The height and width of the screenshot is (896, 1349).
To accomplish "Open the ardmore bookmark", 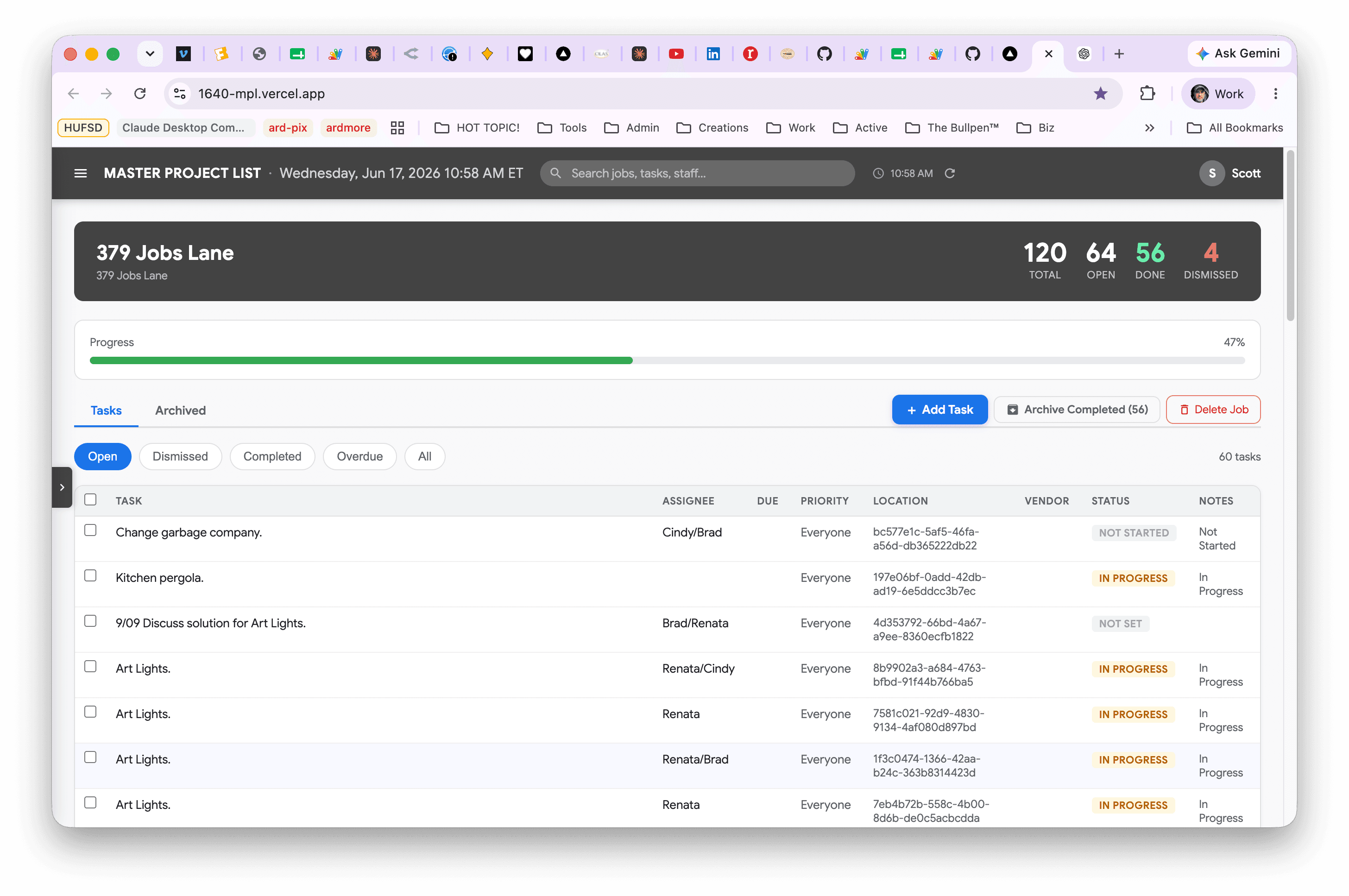I will 348,127.
